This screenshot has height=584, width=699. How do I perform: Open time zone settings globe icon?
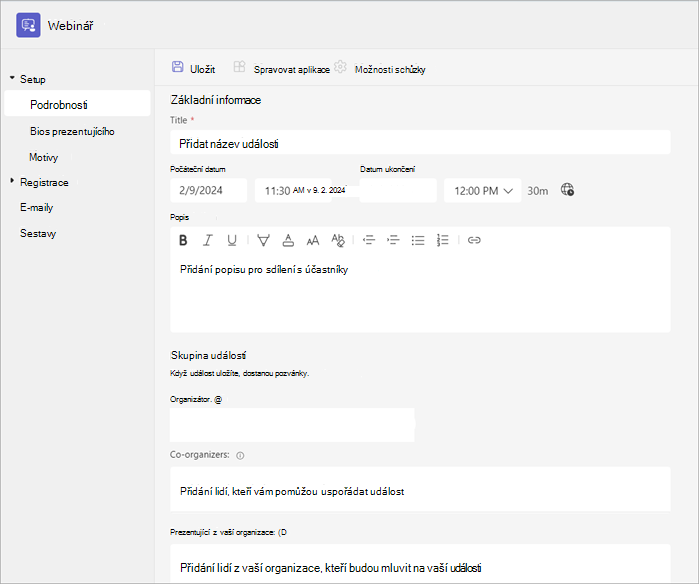click(567, 190)
